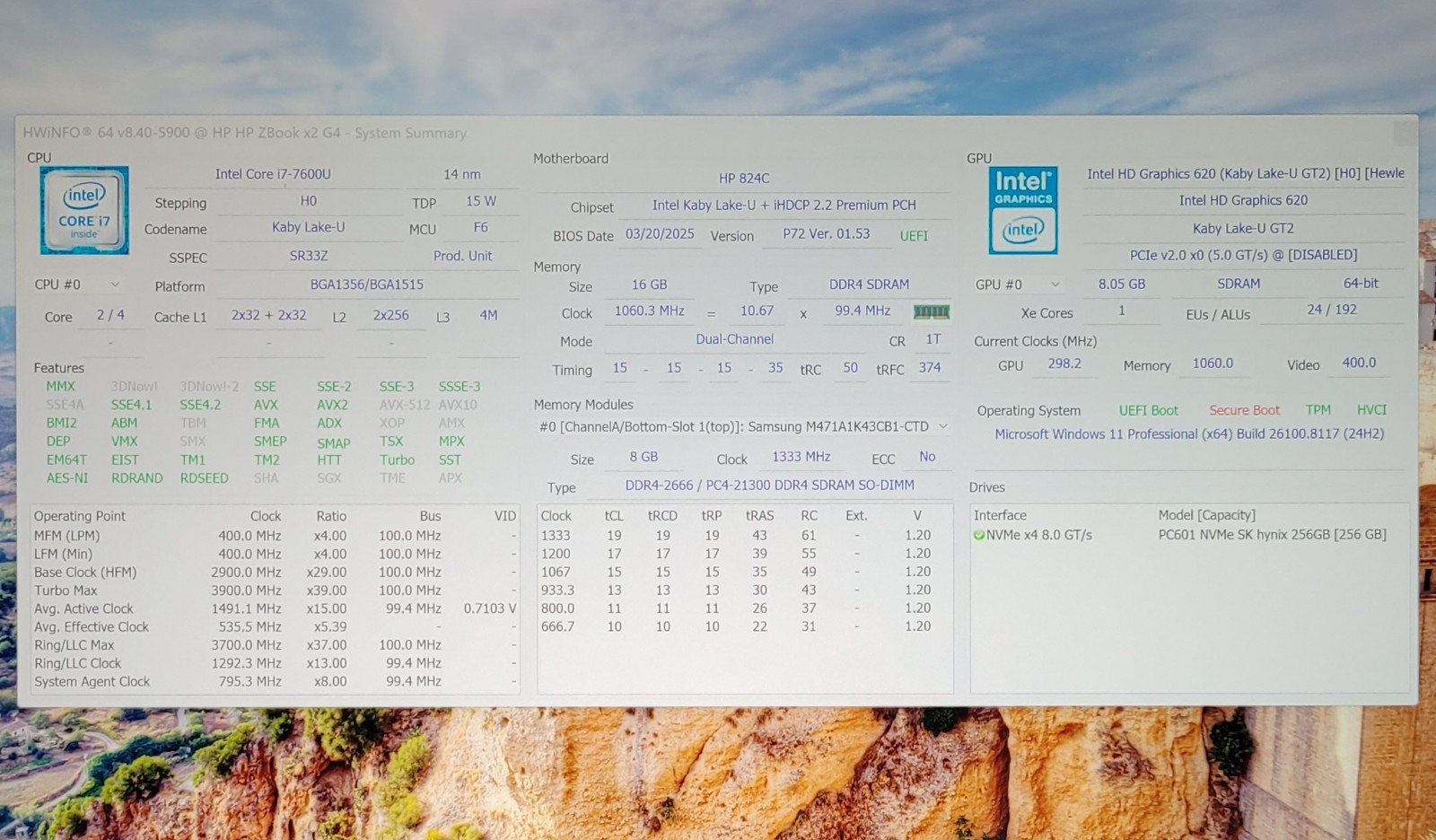Click the Kaby Lake-U GT2 GPU codename

tap(1243, 228)
